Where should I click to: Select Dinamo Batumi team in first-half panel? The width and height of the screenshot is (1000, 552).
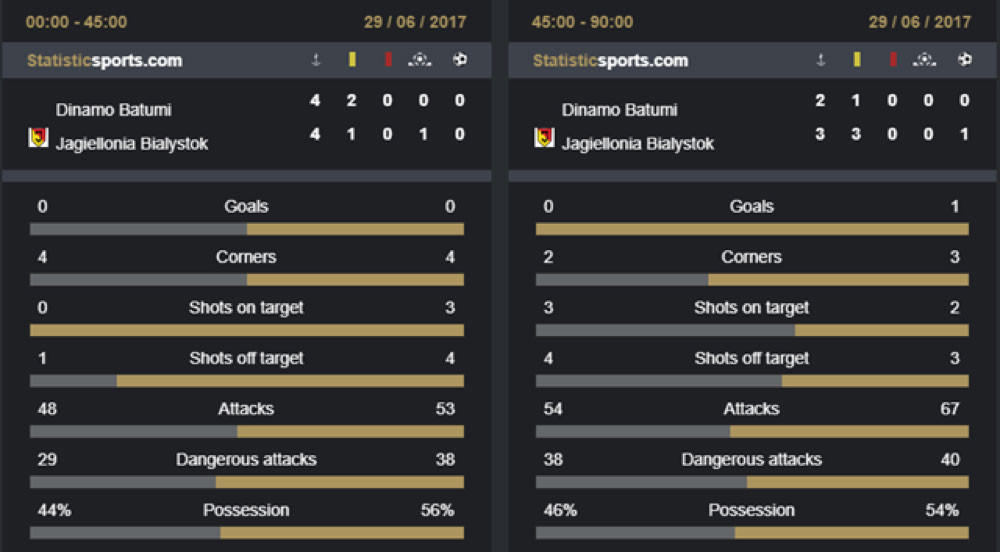click(114, 110)
